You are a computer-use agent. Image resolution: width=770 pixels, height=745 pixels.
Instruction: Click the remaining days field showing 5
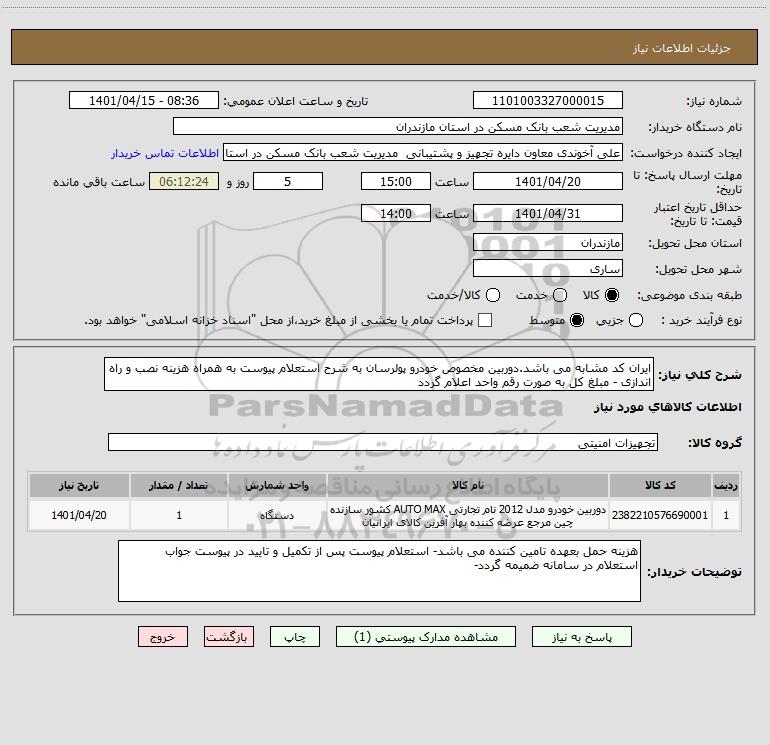click(288, 181)
